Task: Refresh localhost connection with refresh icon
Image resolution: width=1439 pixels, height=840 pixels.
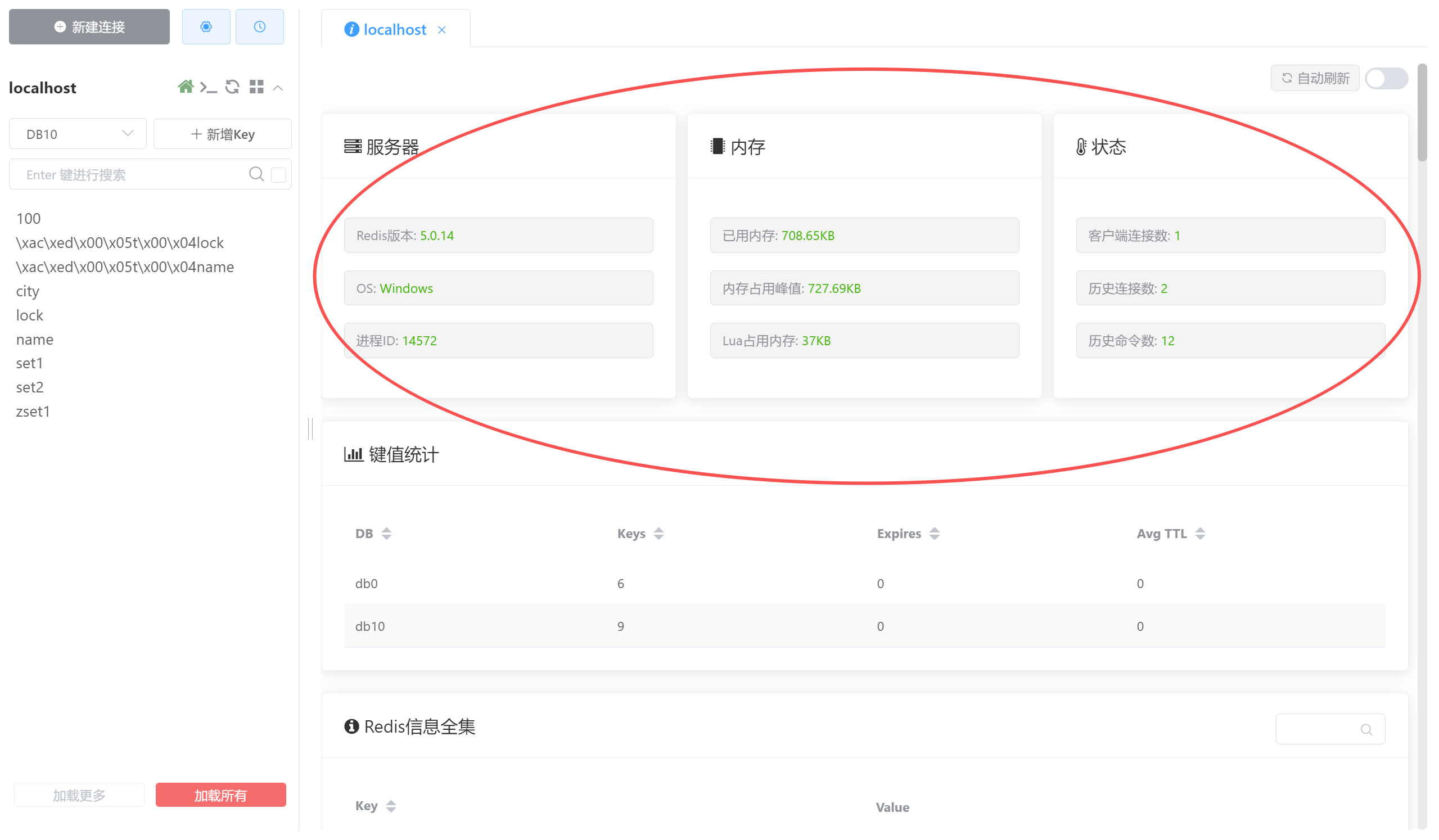Action: click(232, 87)
